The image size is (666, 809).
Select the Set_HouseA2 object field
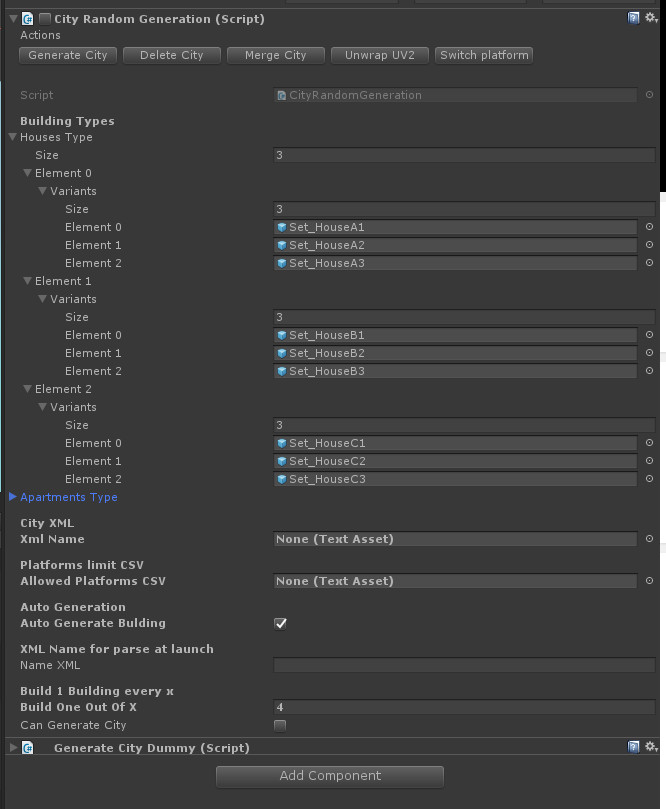pyautogui.click(x=456, y=245)
